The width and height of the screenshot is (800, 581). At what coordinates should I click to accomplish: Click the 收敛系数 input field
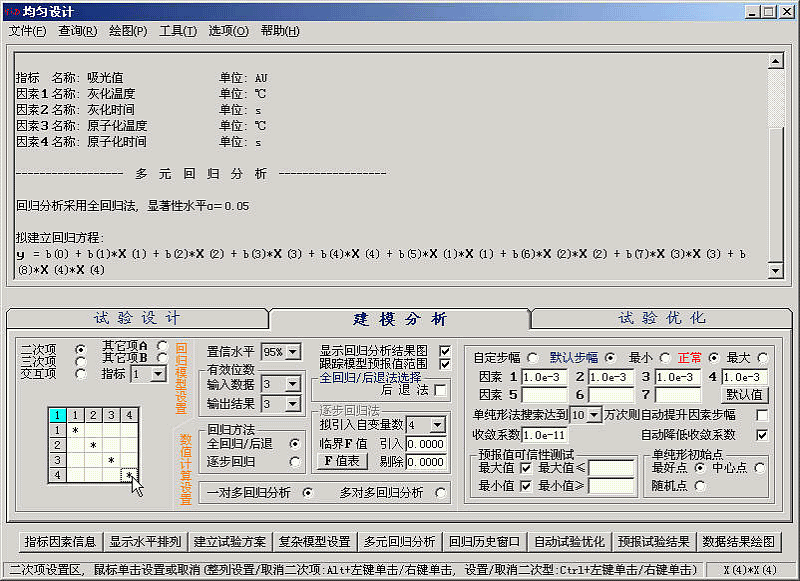coord(557,435)
